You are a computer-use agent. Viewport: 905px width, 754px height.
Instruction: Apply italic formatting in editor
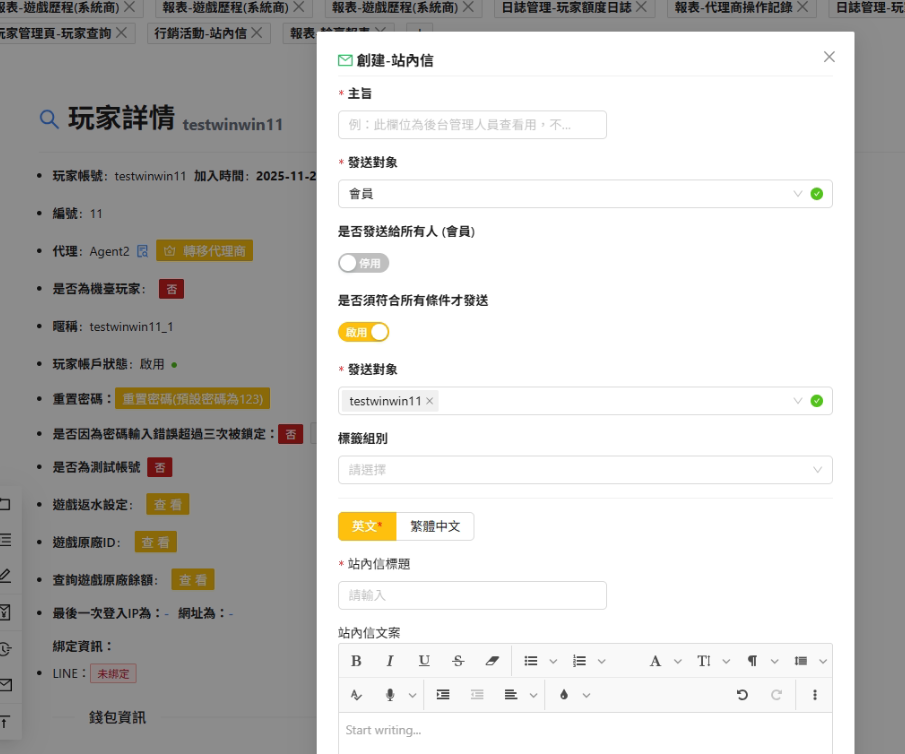pyautogui.click(x=390, y=661)
